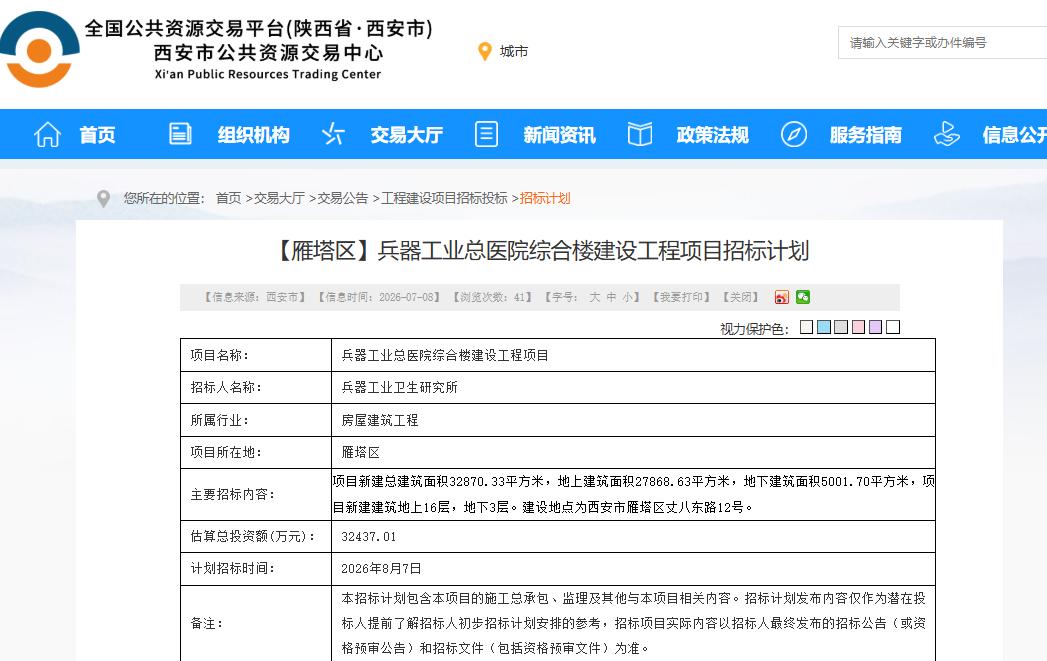1047x661 pixels.
Task: Click the 估算总投资额(万元) label
Action: click(x=253, y=537)
